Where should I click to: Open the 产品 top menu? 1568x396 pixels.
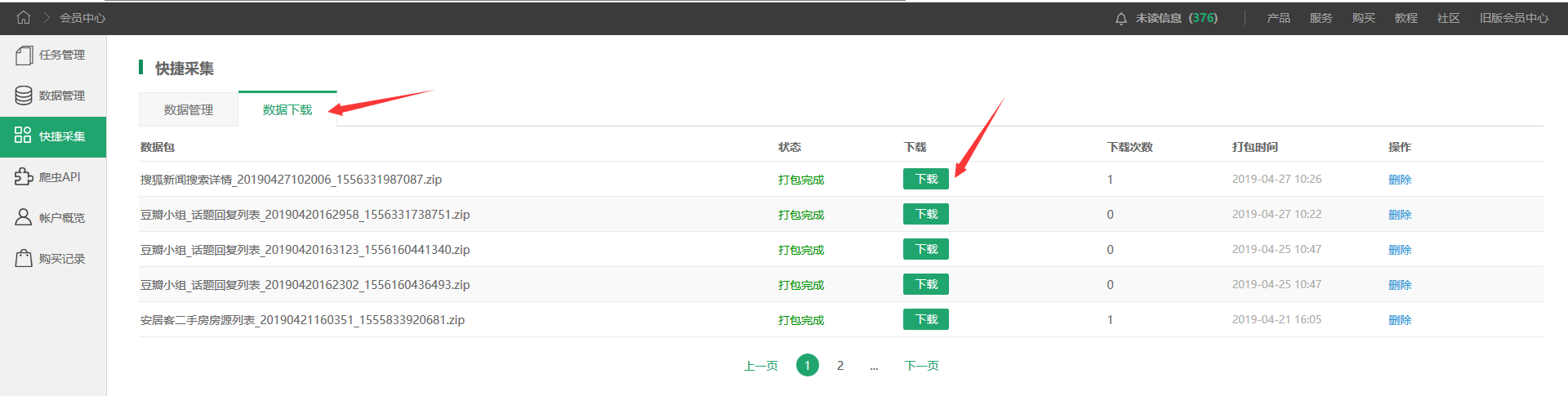pyautogui.click(x=1279, y=18)
